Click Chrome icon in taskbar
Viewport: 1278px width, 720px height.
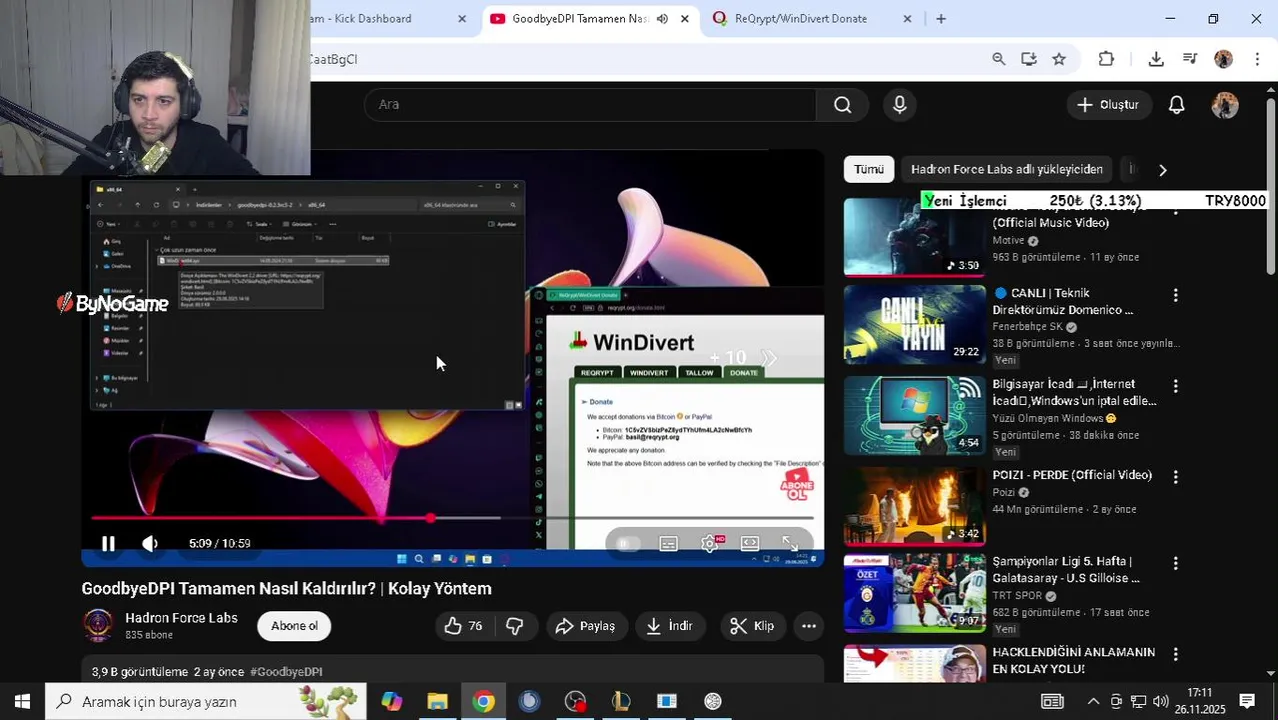pyautogui.click(x=483, y=701)
